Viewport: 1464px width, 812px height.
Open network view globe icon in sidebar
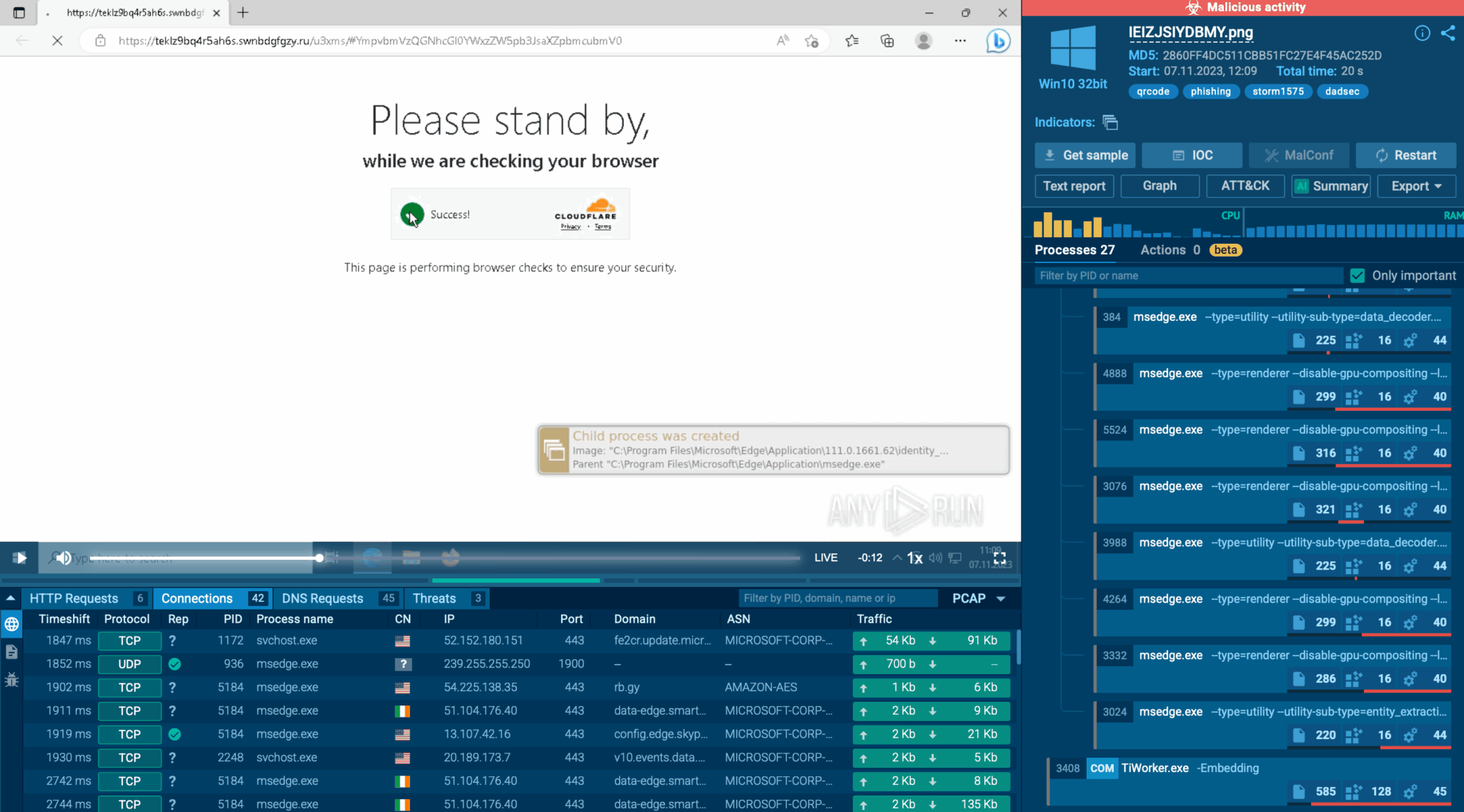11,624
